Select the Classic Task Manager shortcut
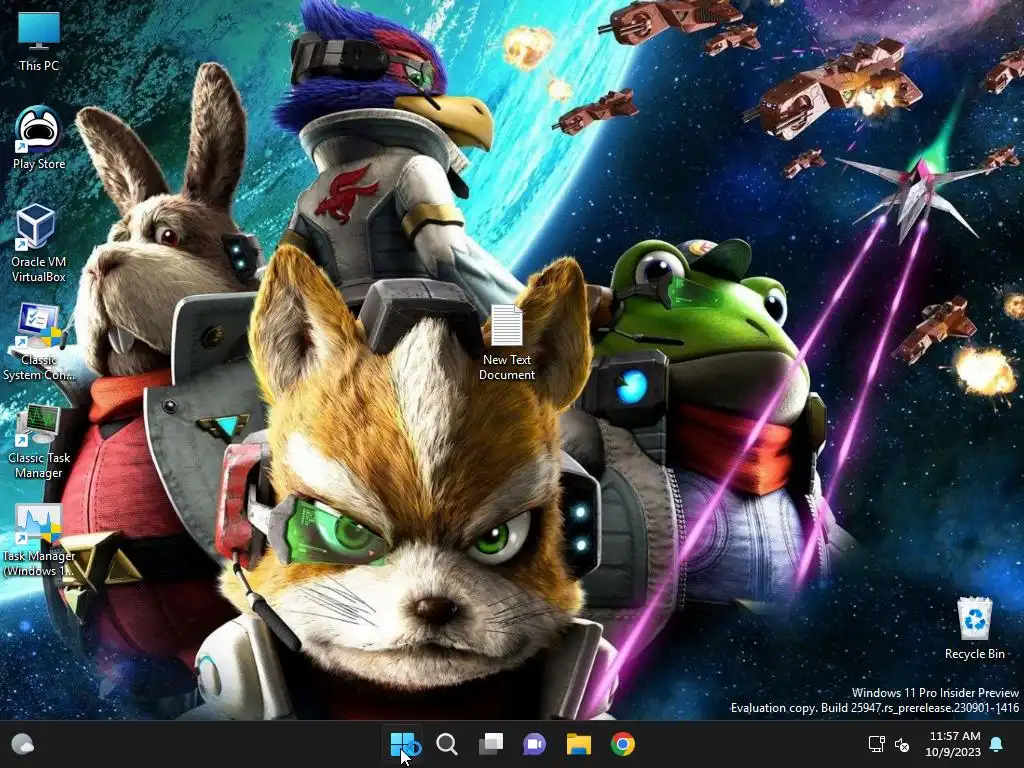 (39, 441)
